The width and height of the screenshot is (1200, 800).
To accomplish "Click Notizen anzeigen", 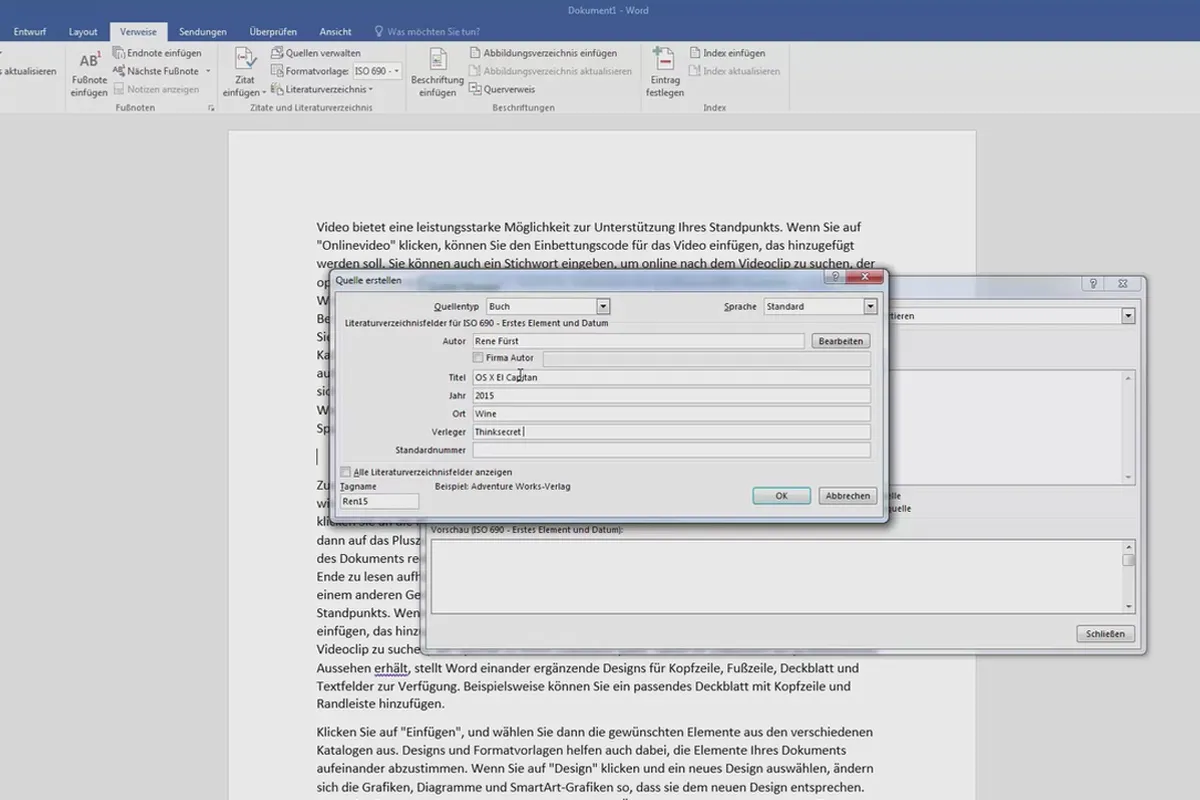I will click(x=156, y=89).
